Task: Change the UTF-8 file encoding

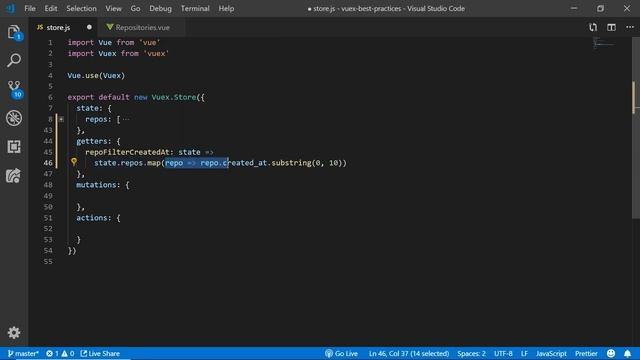Action: coord(503,353)
